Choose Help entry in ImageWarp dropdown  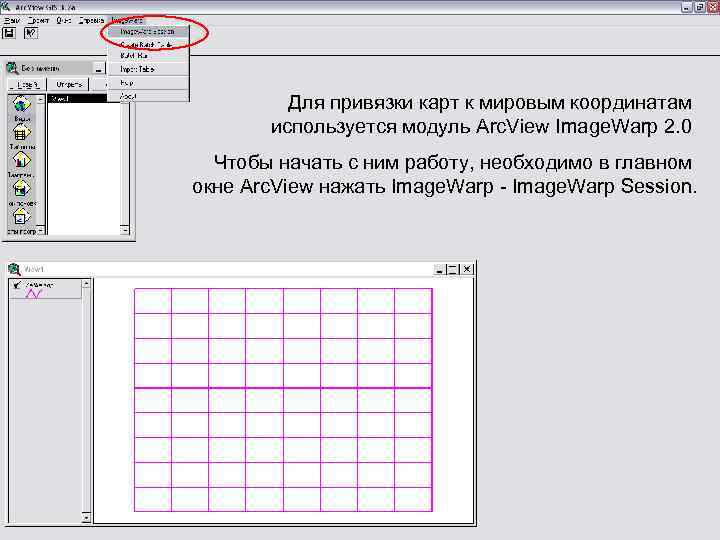click(147, 83)
